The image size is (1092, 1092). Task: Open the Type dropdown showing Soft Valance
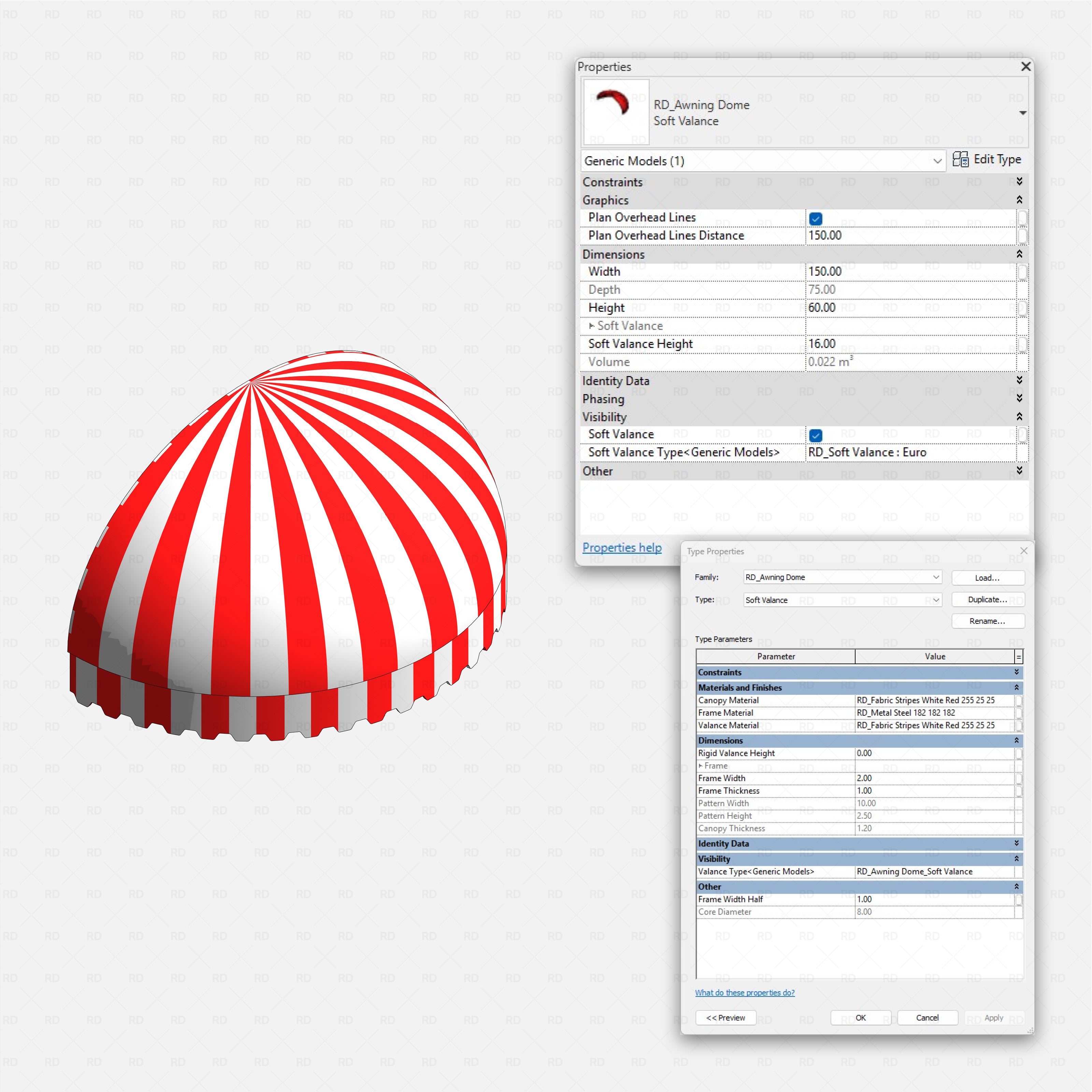point(842,600)
